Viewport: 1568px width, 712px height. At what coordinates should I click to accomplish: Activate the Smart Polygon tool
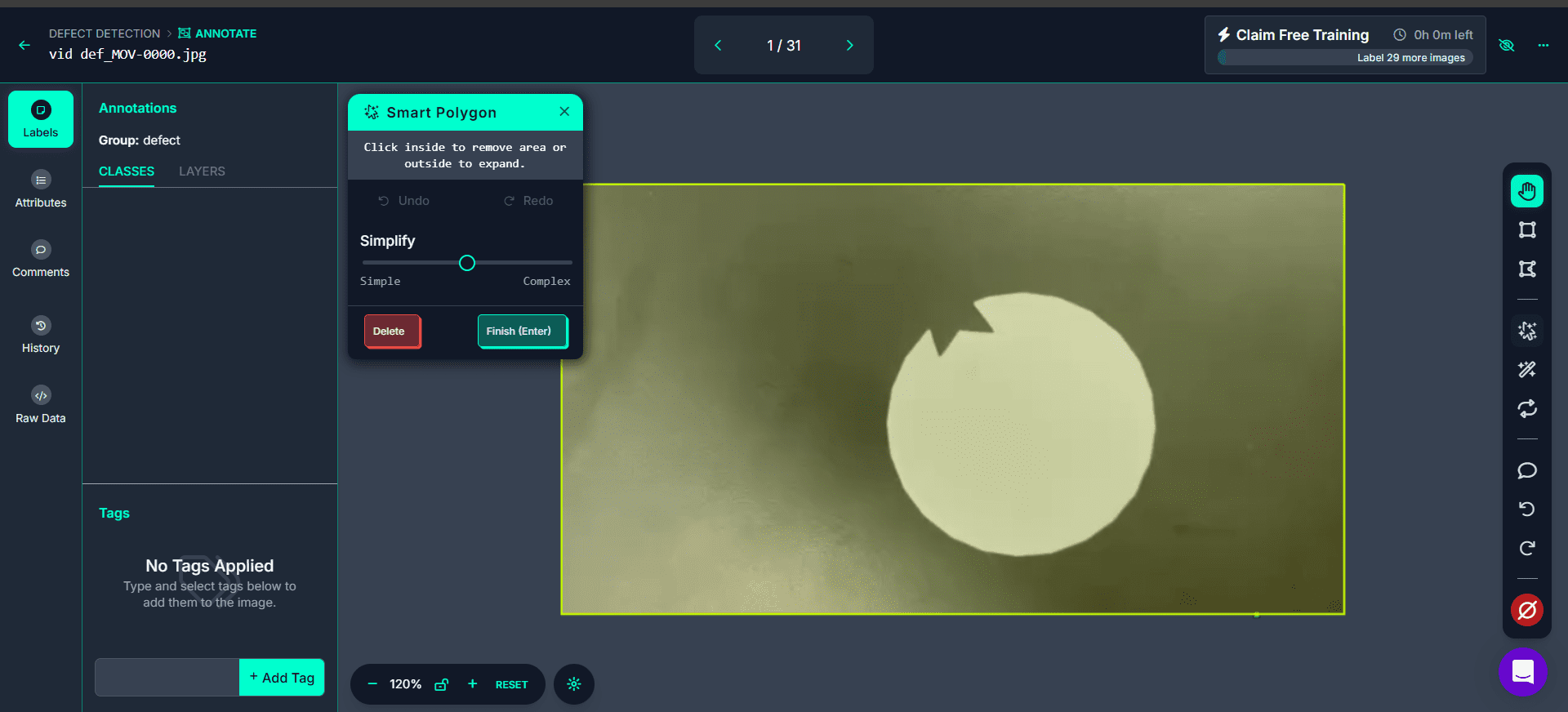tap(1526, 331)
